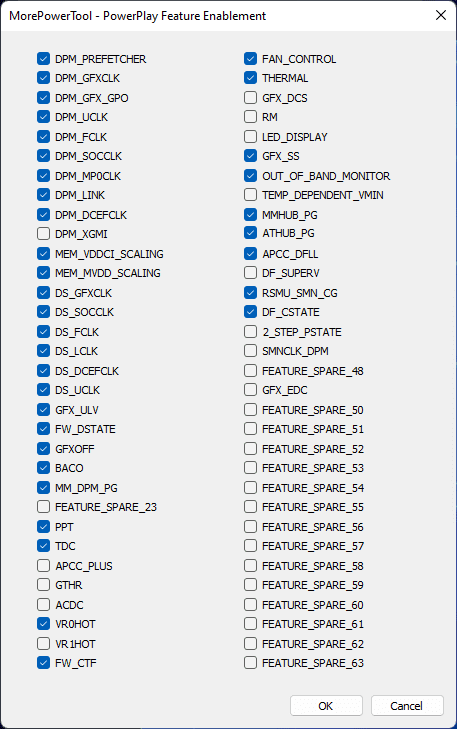Image resolution: width=457 pixels, height=729 pixels.
Task: Uncheck FW_DSTATE
Action: (43, 429)
